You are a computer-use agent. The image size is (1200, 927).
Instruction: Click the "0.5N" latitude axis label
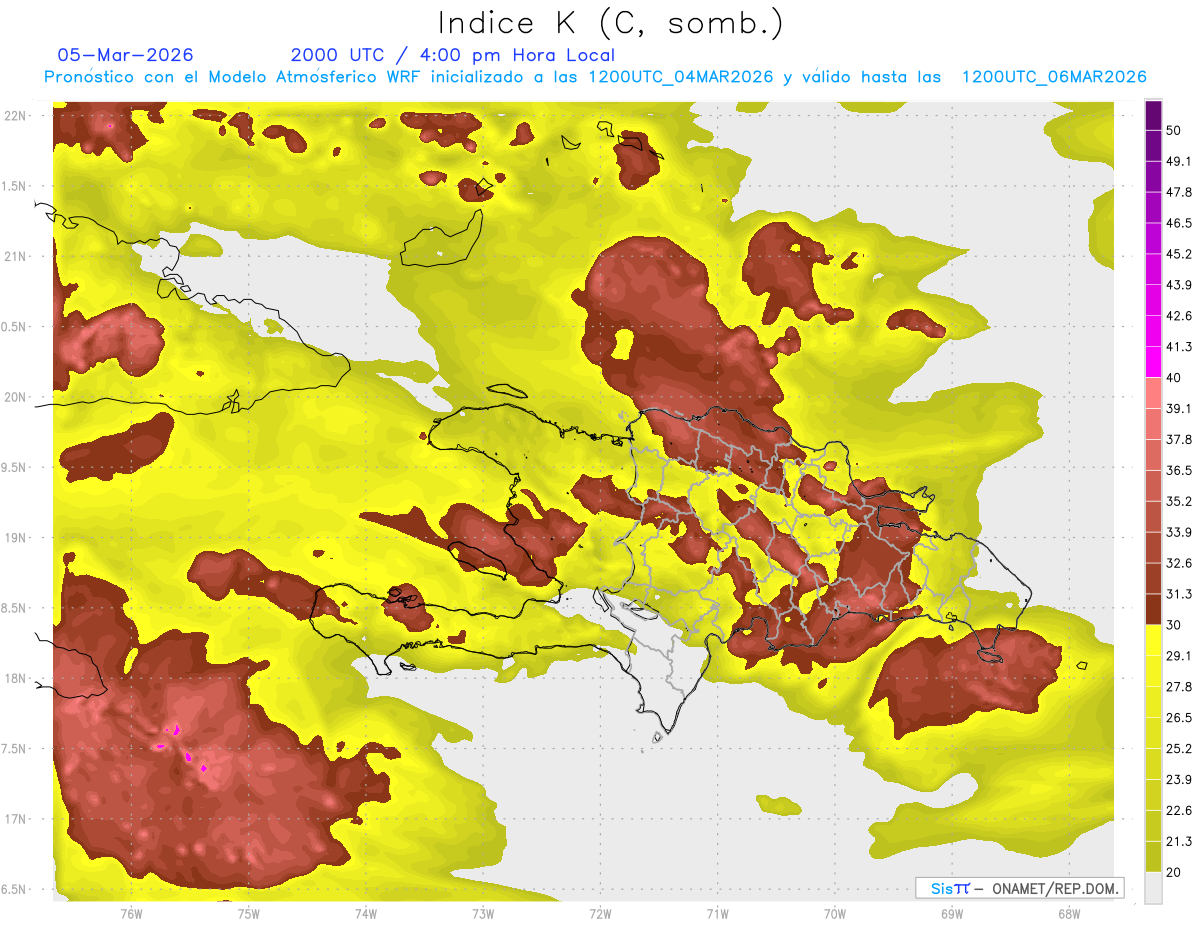coord(14,327)
